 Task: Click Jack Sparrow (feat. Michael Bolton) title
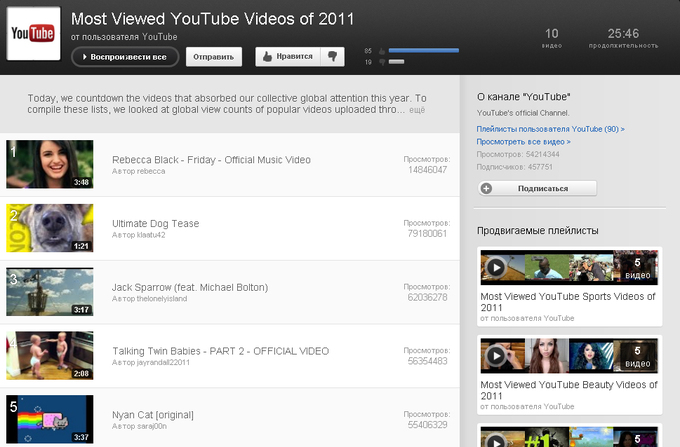point(190,287)
